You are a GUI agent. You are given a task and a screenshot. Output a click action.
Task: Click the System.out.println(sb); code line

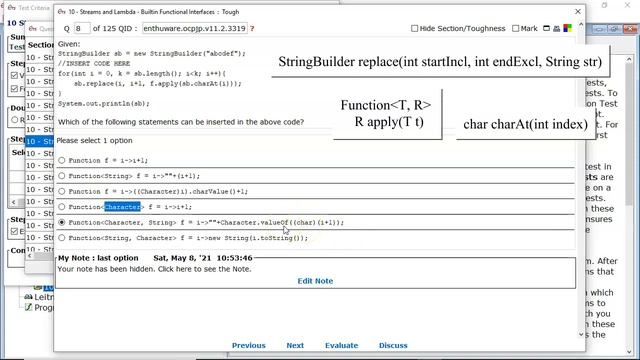point(104,104)
